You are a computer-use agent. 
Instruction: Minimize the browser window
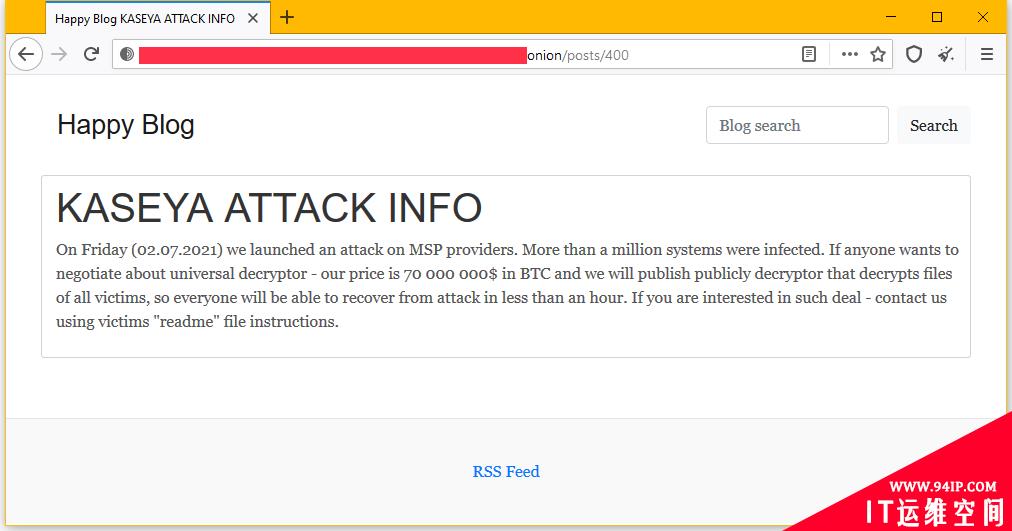[x=891, y=17]
